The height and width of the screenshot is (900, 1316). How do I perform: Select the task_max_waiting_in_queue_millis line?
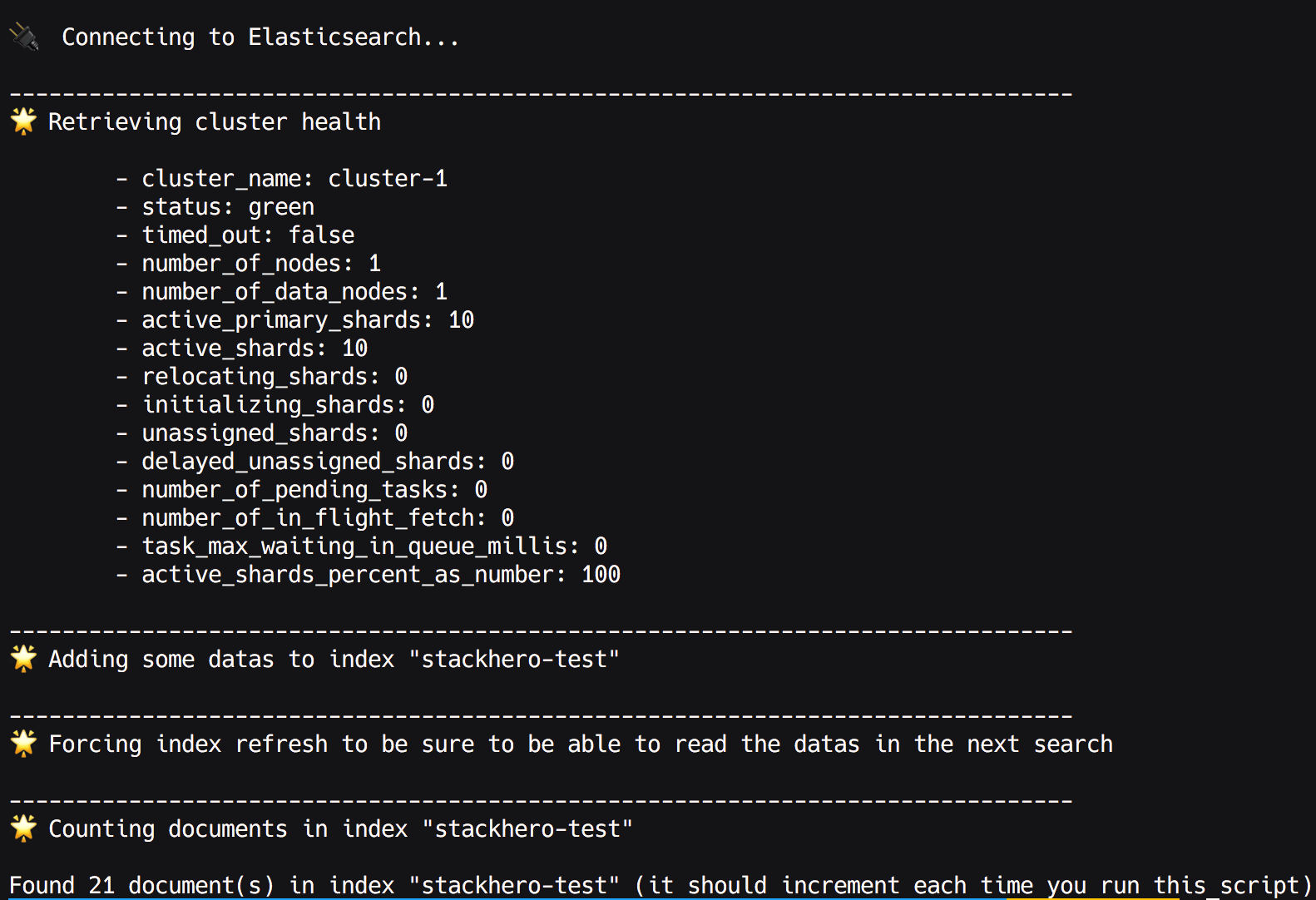[x=374, y=546]
